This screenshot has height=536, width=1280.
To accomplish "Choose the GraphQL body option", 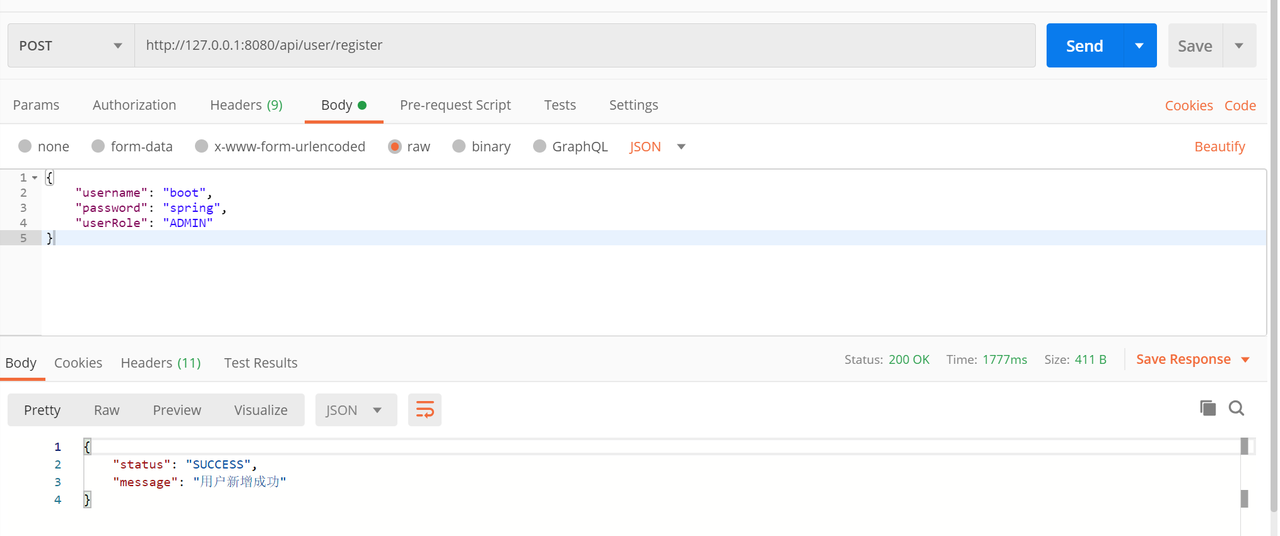I will tap(540, 147).
